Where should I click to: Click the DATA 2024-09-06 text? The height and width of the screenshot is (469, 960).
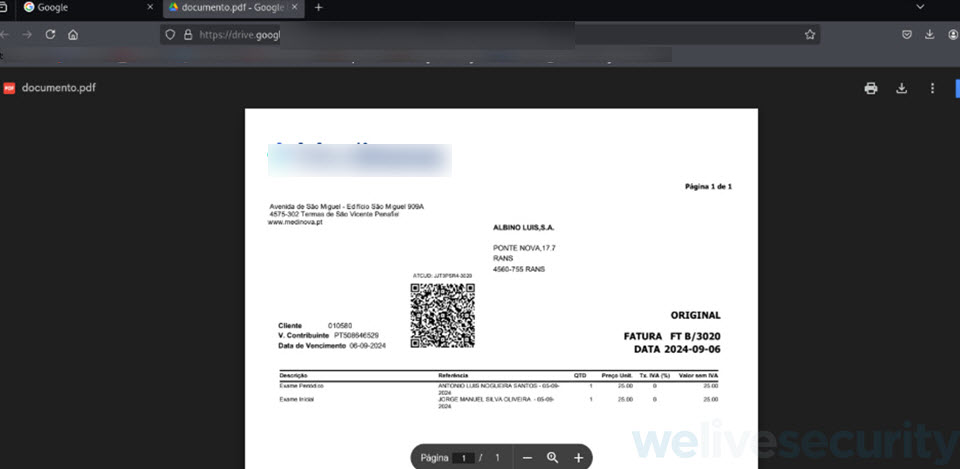[x=677, y=349]
